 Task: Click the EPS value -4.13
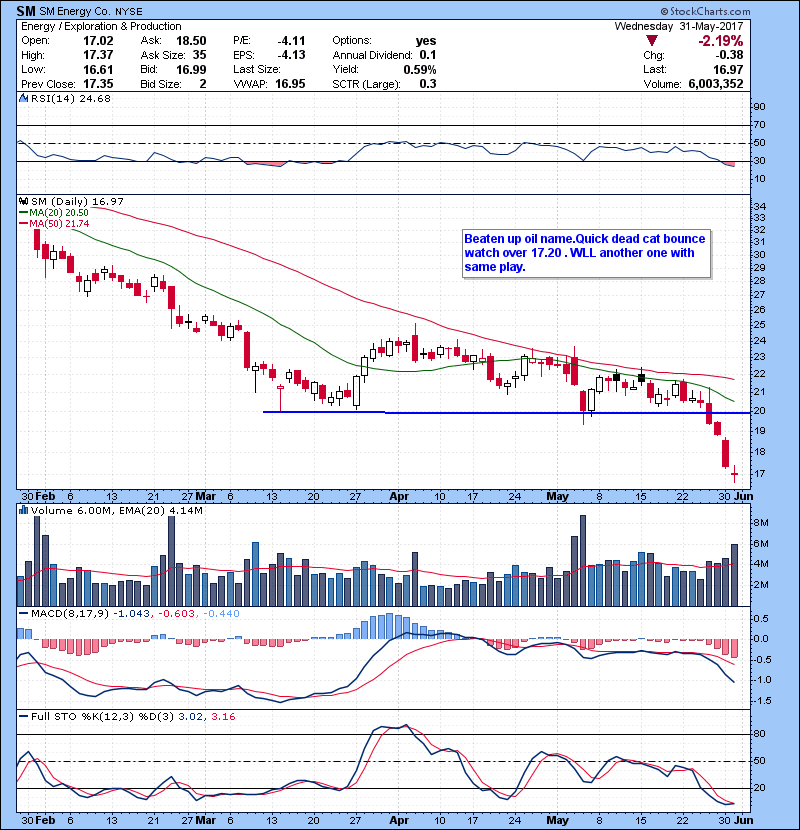[x=291, y=55]
